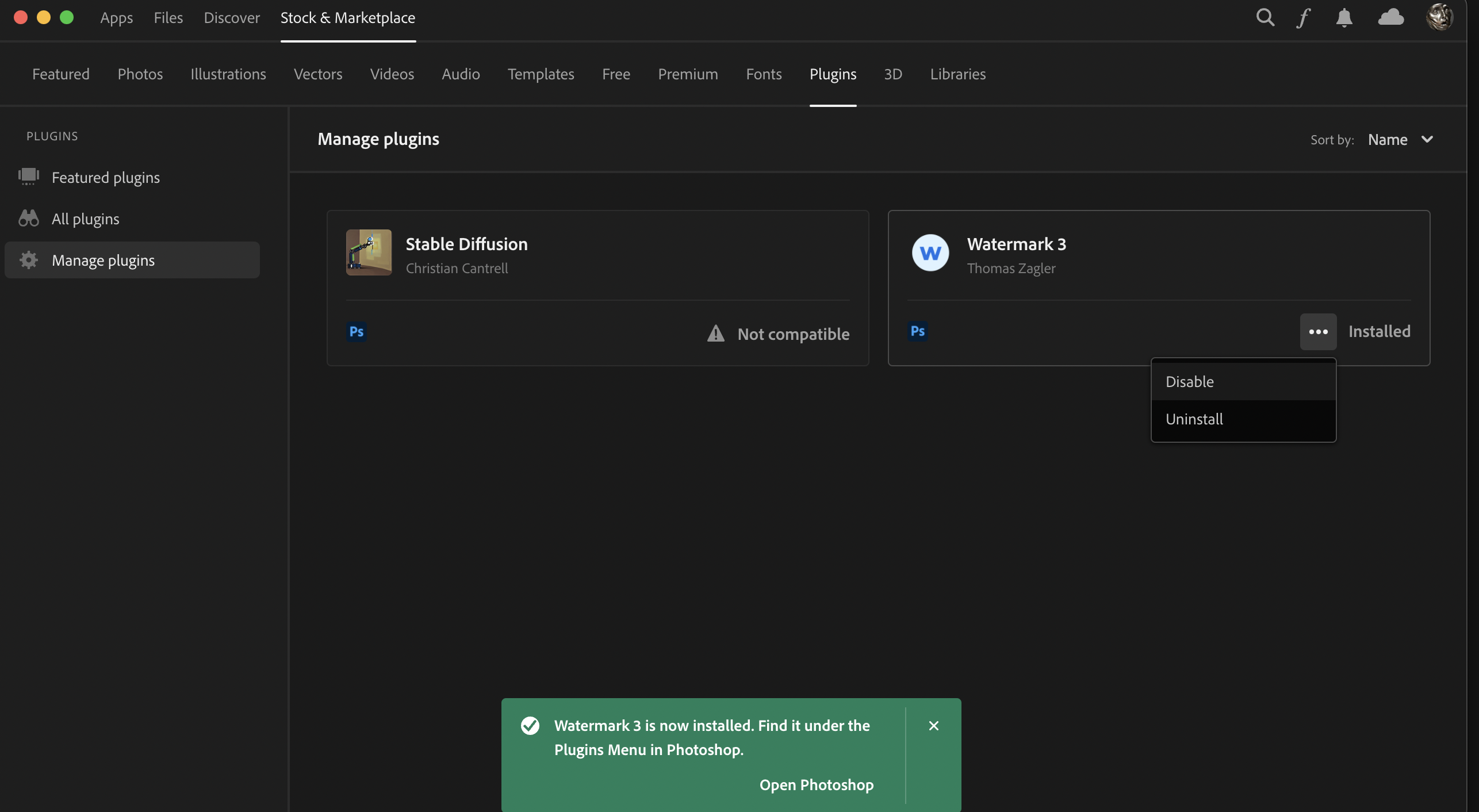Disable the Watermark 3 plugin
Screen dimensions: 1479x812
pos(1189,381)
